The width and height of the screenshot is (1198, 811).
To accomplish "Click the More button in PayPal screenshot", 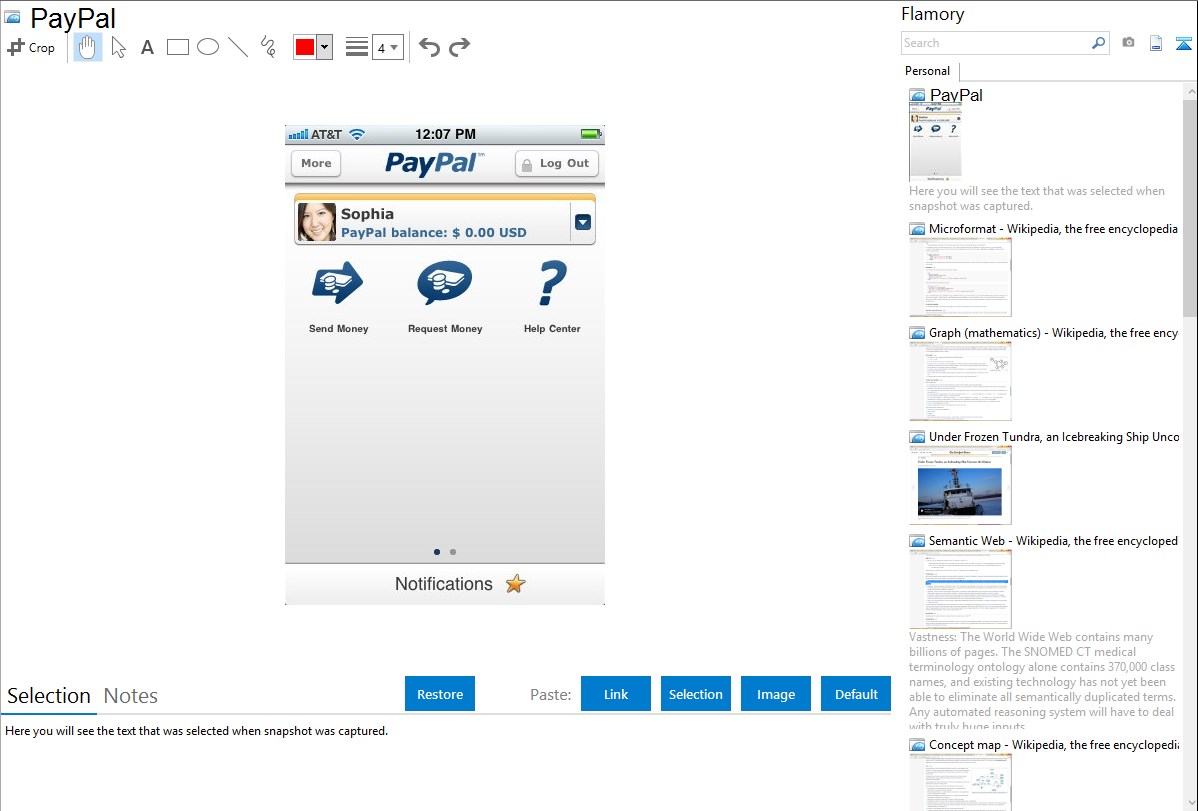I will [316, 163].
